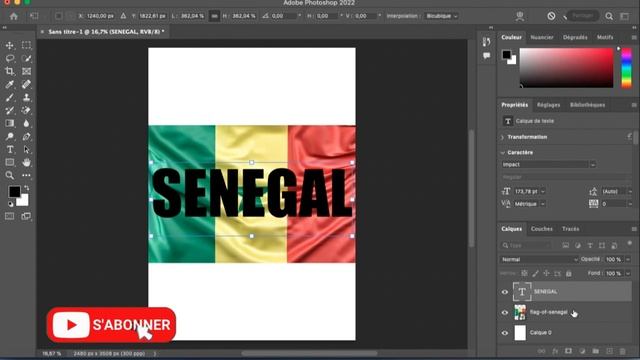Select the Rectangle shape tool
This screenshot has height=360, width=640.
coord(10,162)
